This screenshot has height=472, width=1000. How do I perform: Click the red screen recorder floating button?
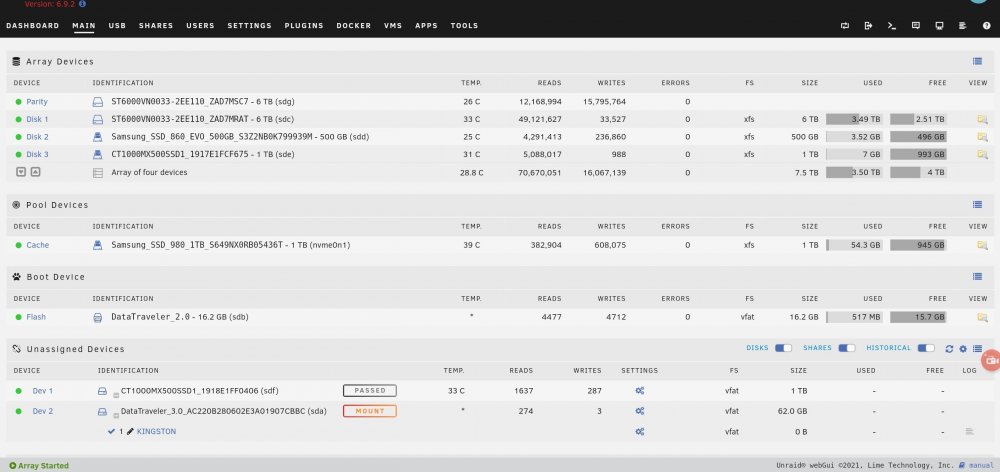(991, 360)
